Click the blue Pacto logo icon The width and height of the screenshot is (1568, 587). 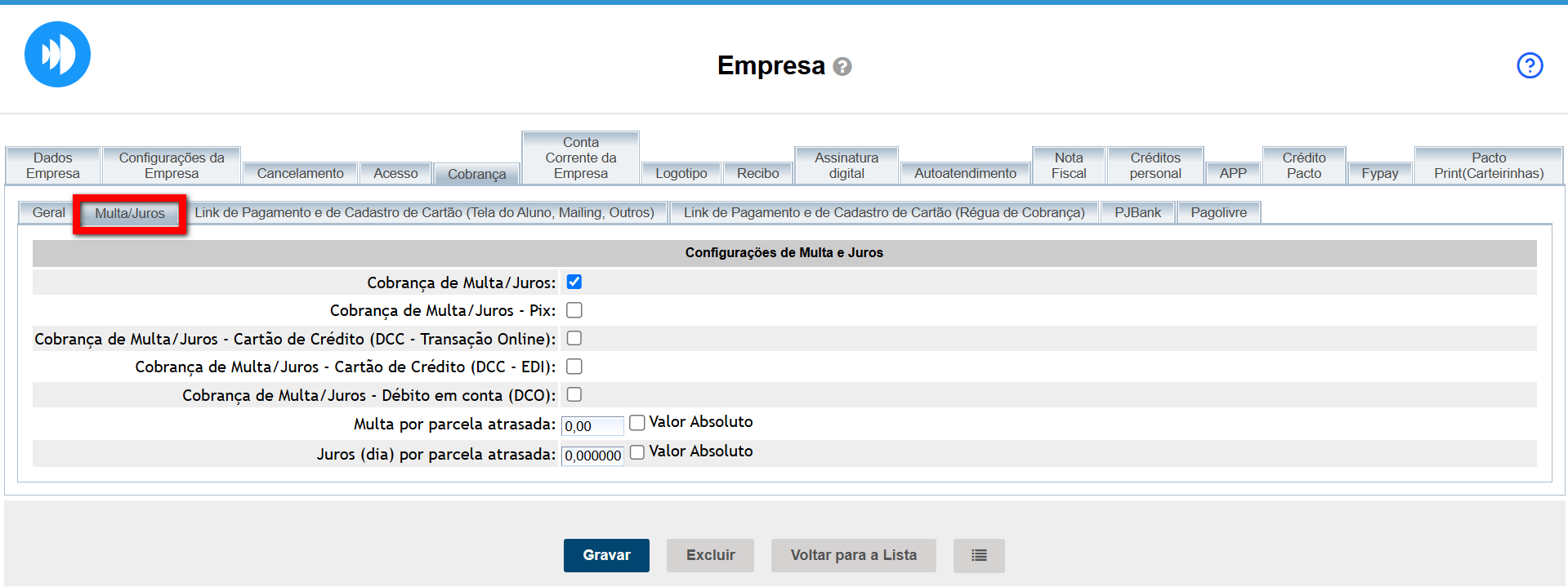(x=57, y=55)
